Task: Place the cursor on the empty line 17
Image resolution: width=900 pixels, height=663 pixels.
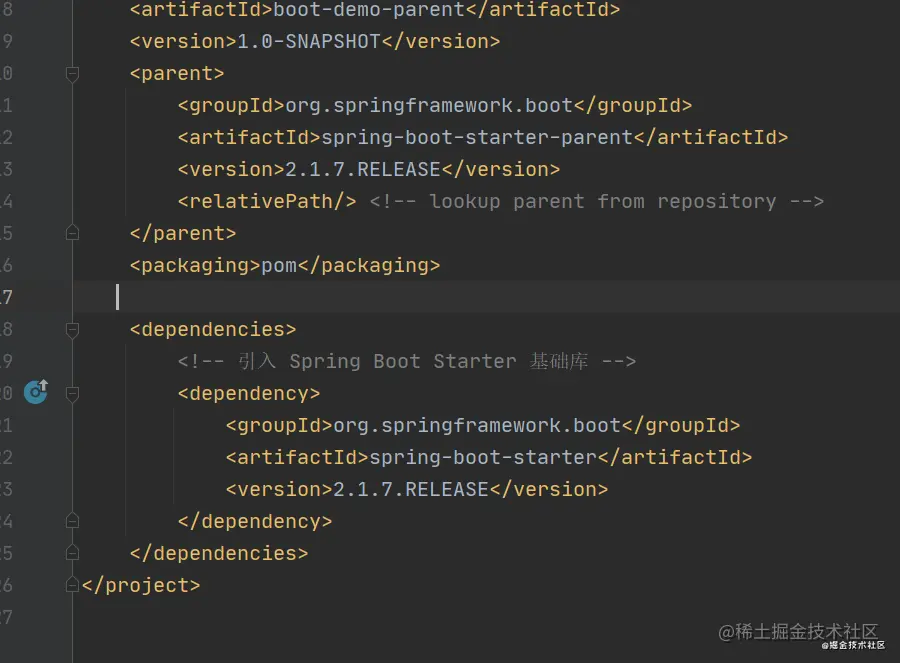Action: coord(130,297)
